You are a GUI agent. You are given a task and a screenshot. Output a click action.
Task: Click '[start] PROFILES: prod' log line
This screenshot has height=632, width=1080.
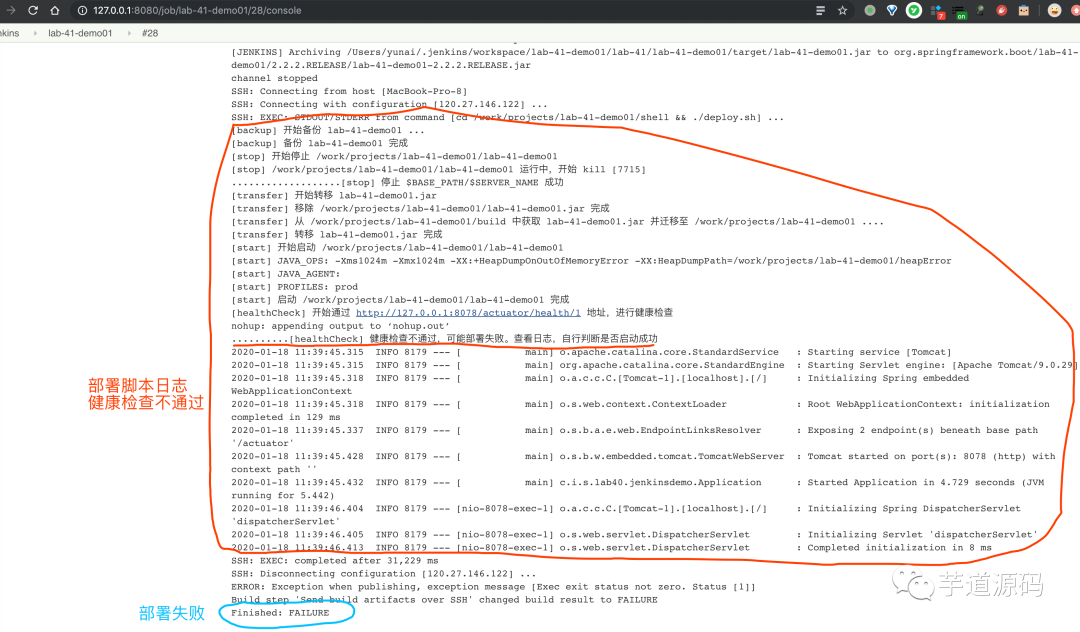(295, 286)
